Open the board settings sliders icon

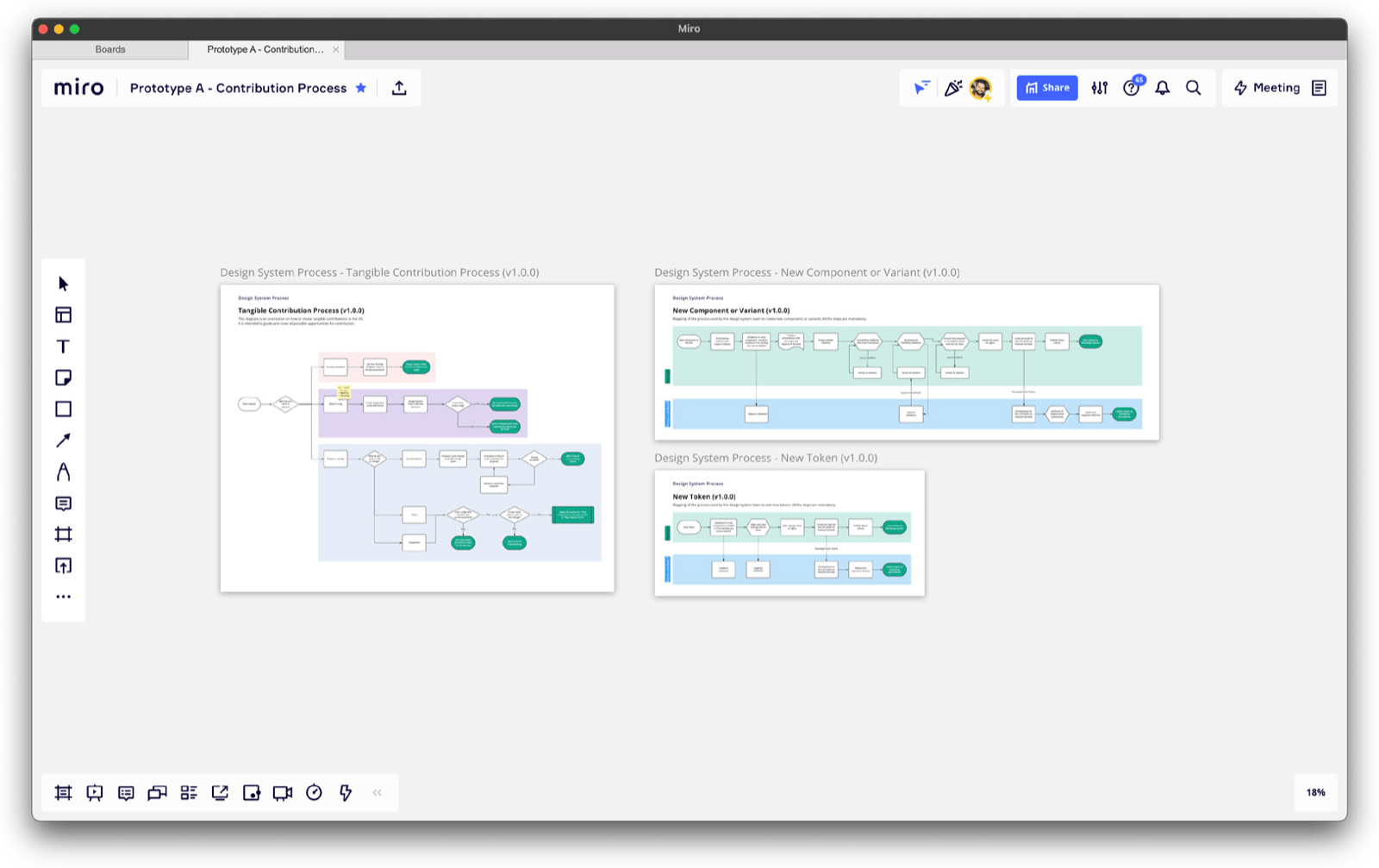pyautogui.click(x=1100, y=88)
